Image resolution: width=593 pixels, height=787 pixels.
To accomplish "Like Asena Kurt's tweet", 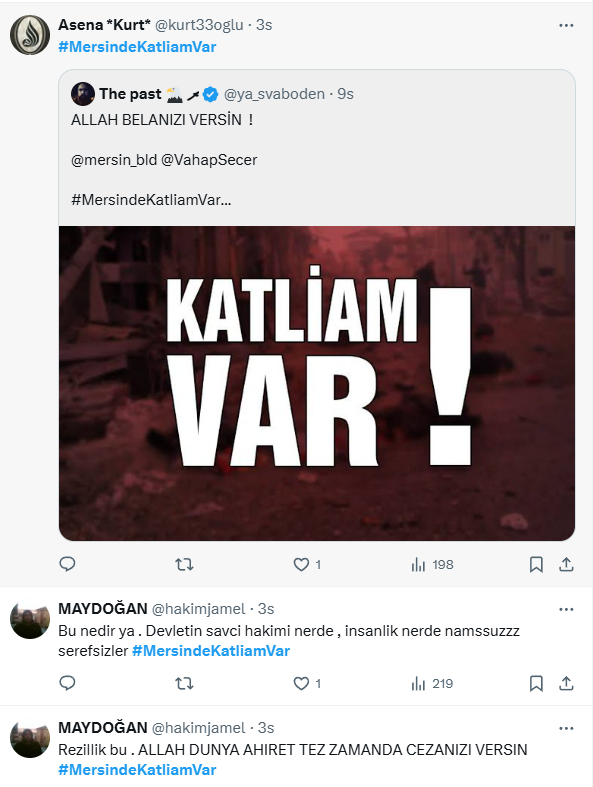I will [x=307, y=565].
